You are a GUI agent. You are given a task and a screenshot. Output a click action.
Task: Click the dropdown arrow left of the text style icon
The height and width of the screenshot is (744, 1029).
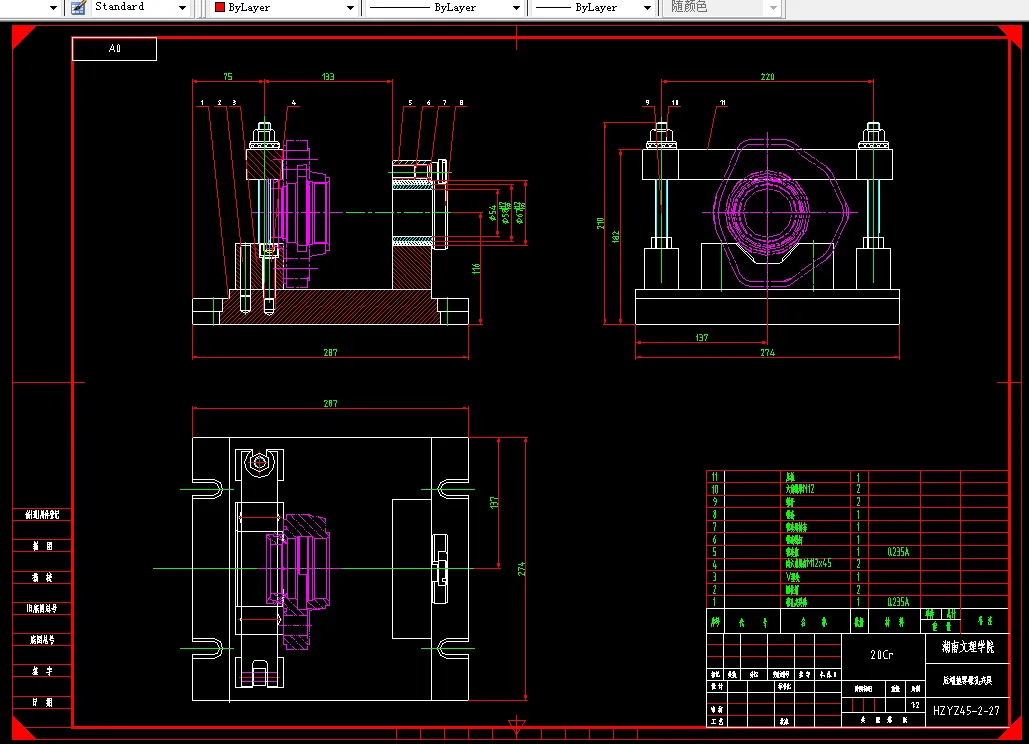pos(53,8)
